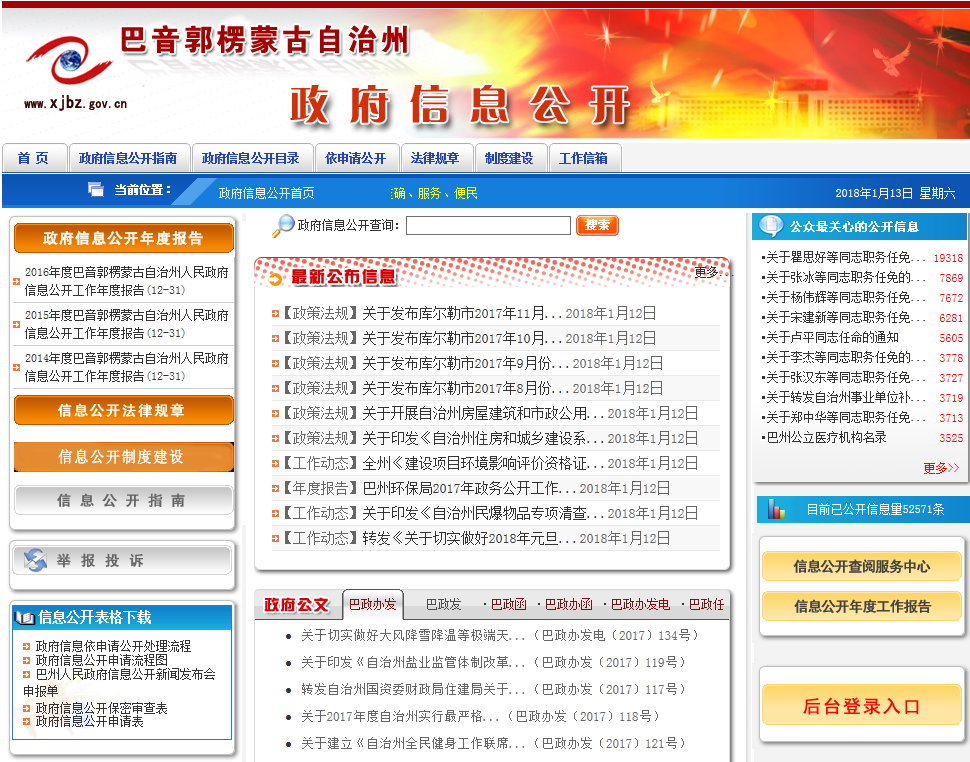Switch to the 法律规章 navigation tab
Screen dimensions: 970x762
click(x=435, y=158)
